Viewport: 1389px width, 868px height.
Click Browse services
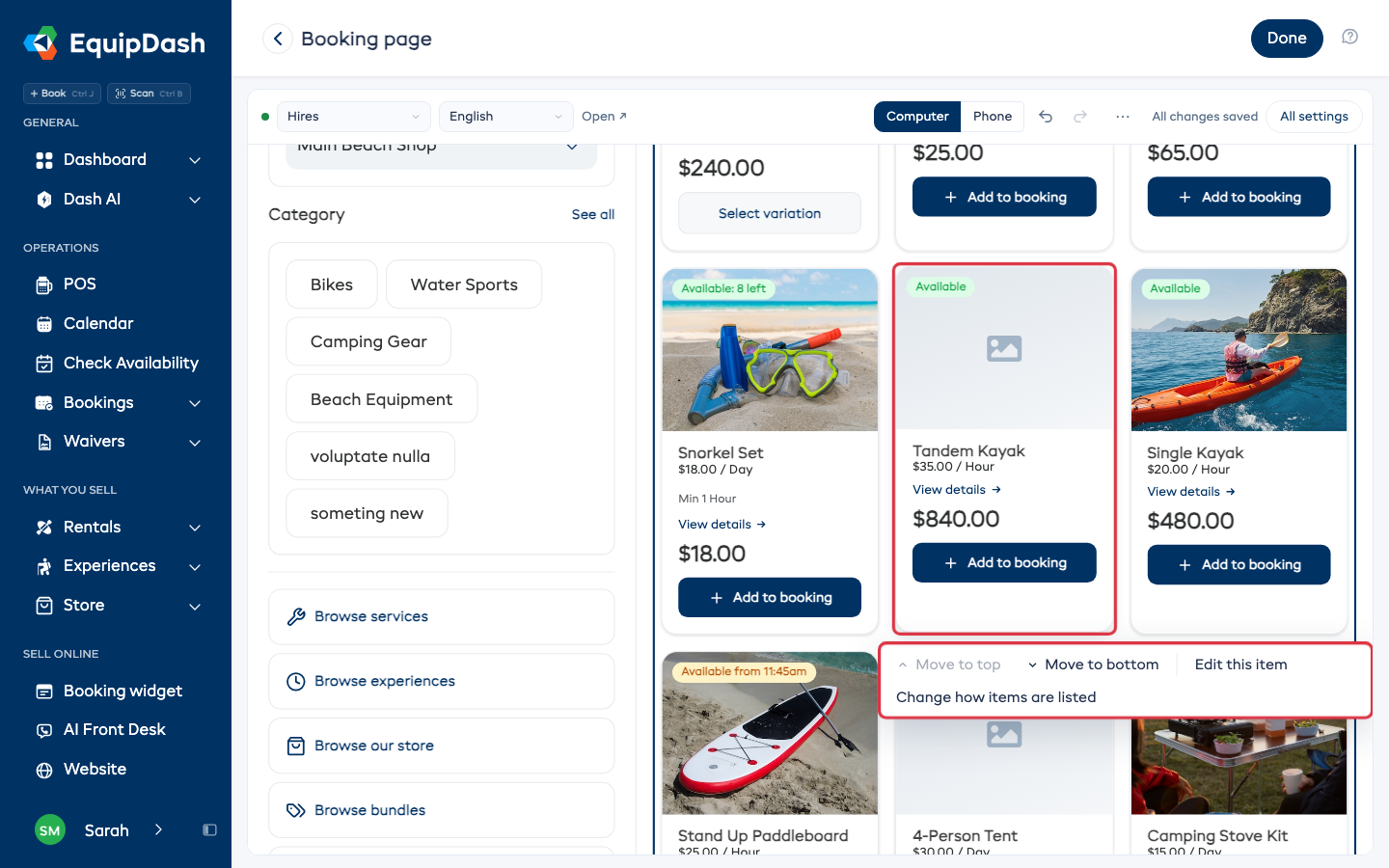coord(442,616)
